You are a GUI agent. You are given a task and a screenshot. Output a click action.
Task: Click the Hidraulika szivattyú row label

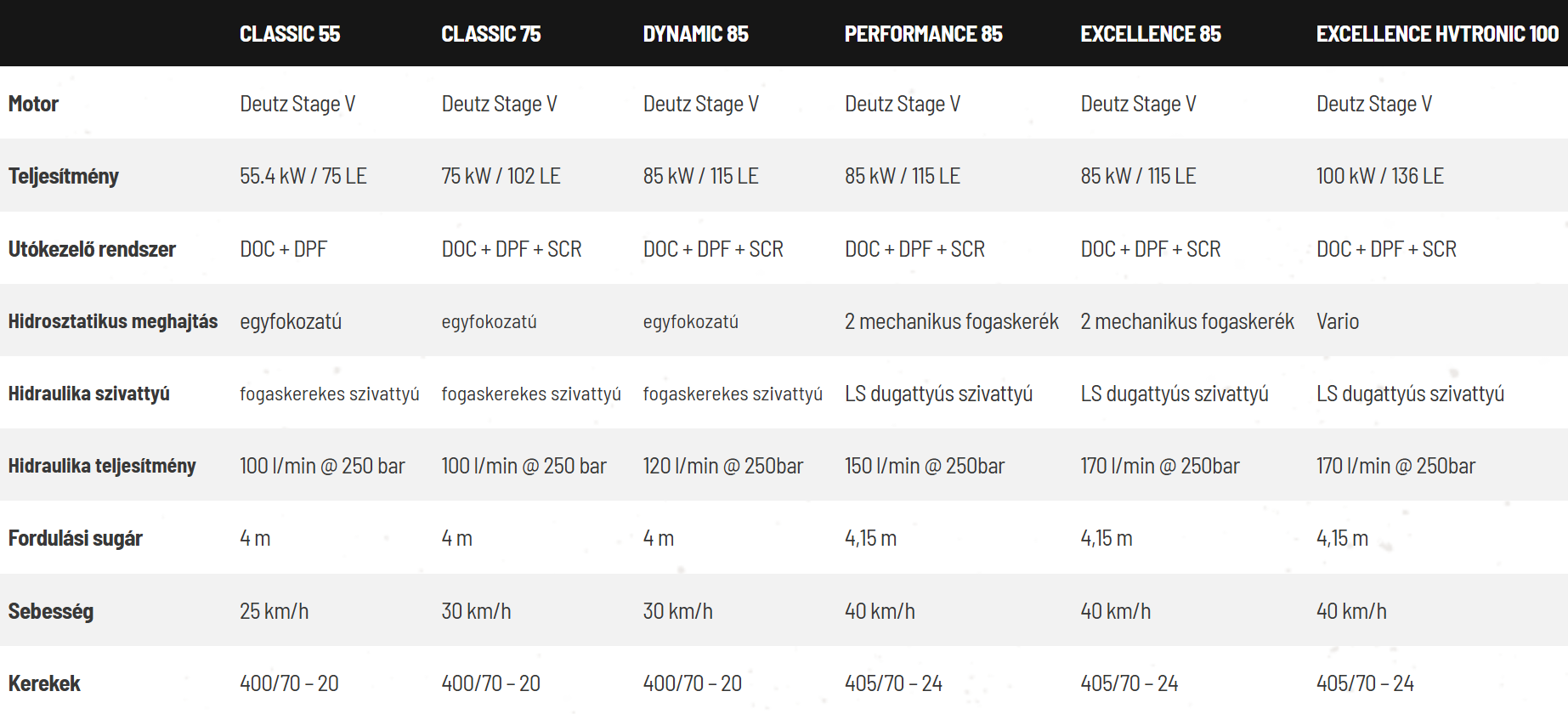(89, 394)
